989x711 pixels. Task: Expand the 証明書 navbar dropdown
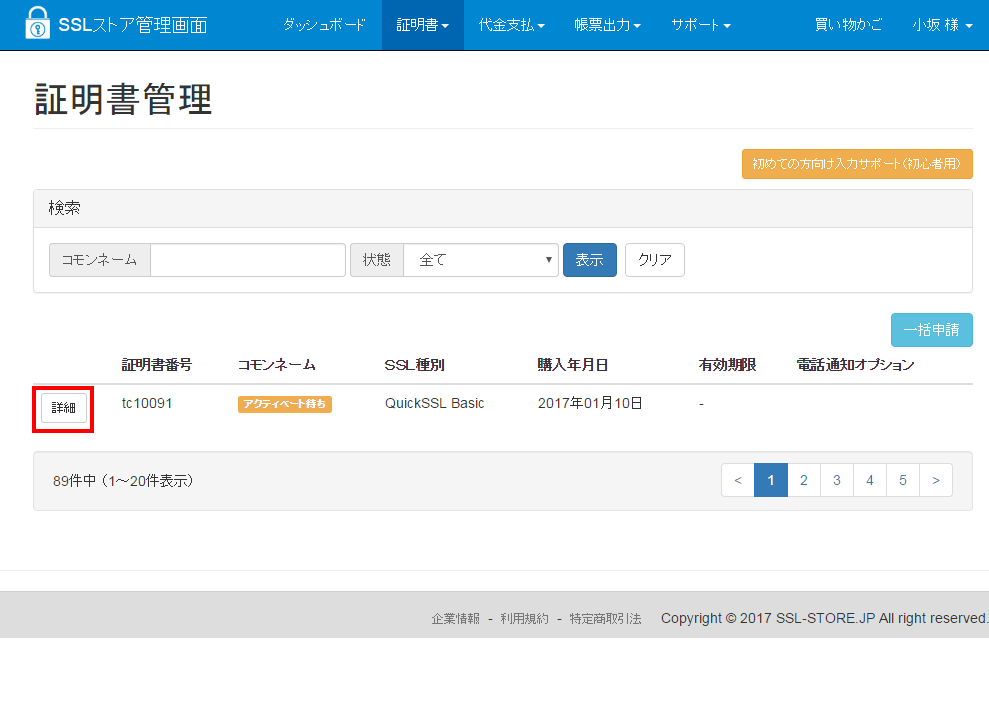tap(423, 25)
